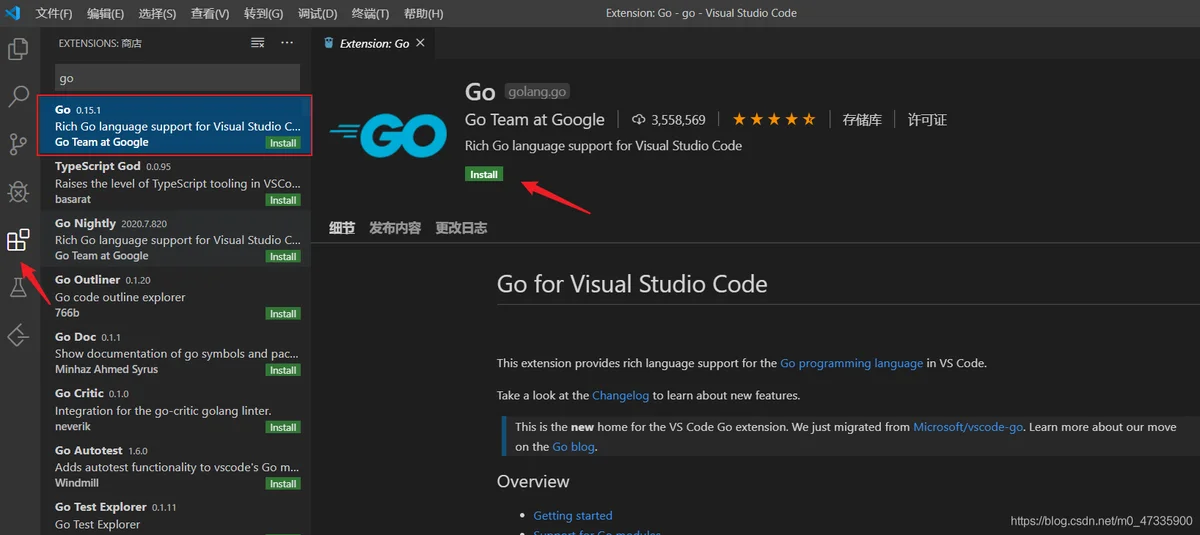Image resolution: width=1200 pixels, height=535 pixels.
Task: Open the 存储库 repository link
Action: [x=862, y=120]
